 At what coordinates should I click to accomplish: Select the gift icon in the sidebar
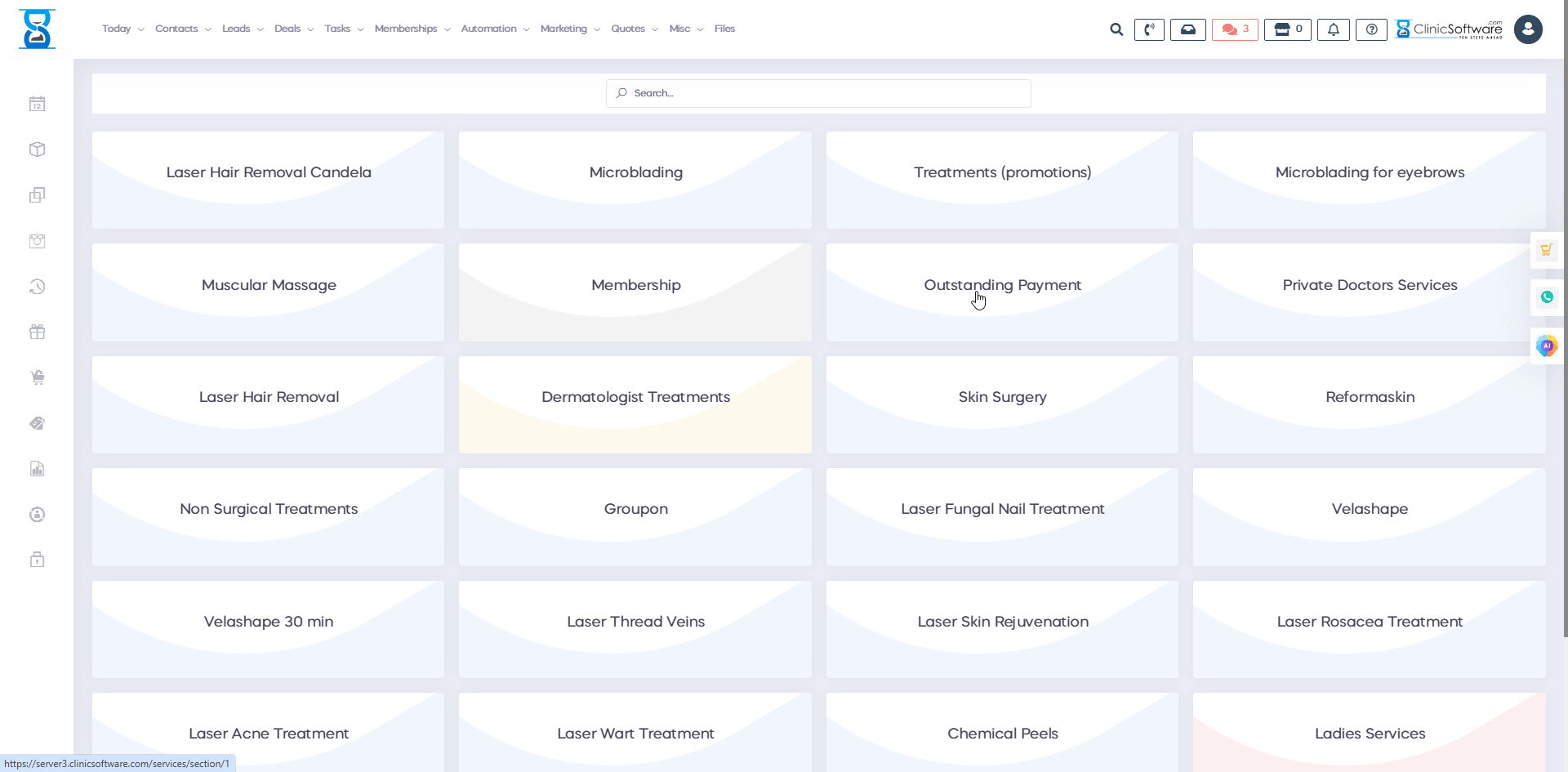(38, 332)
